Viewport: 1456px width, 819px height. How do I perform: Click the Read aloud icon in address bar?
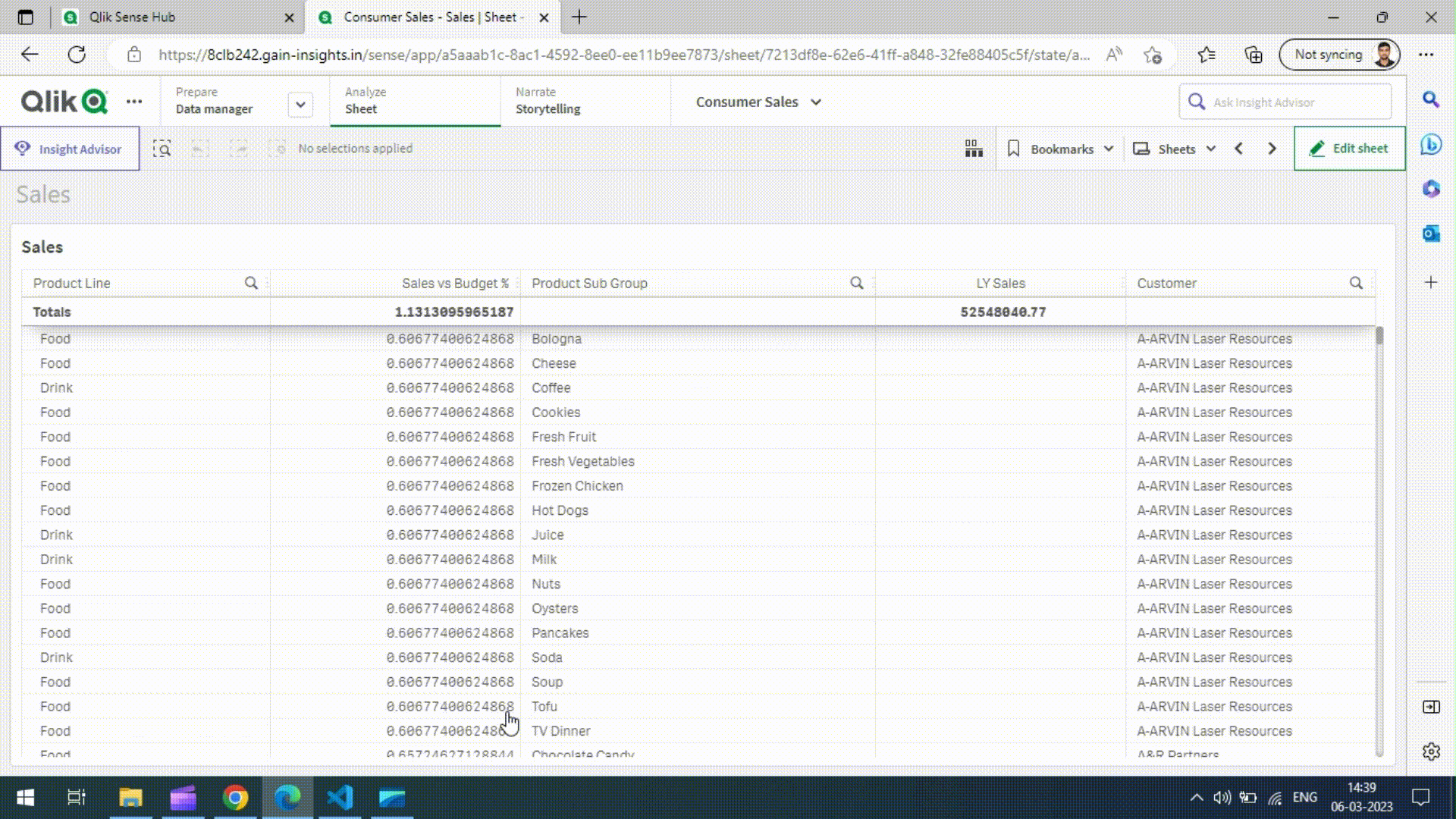pyautogui.click(x=1113, y=55)
